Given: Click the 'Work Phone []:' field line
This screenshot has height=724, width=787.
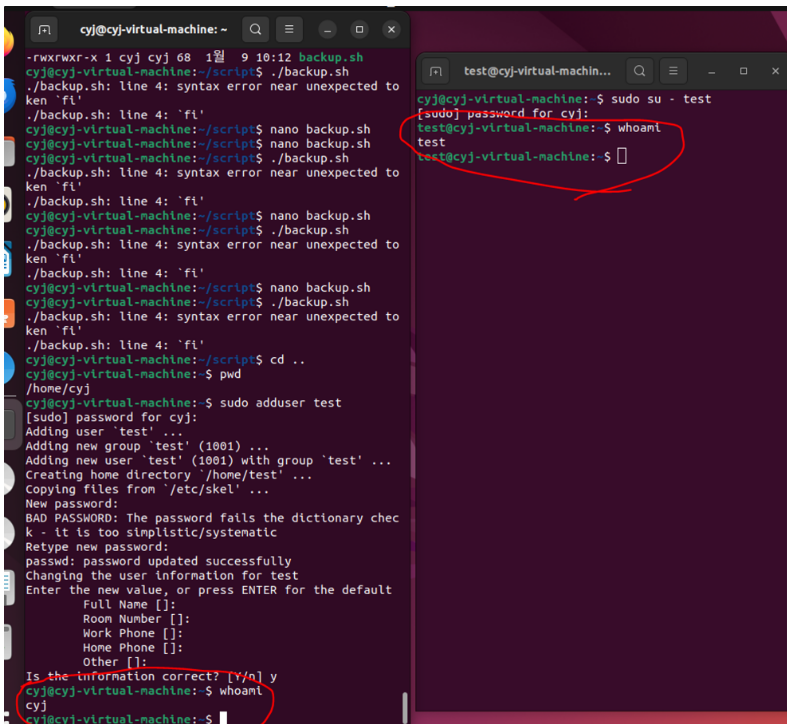Looking at the screenshot, I should (x=133, y=633).
